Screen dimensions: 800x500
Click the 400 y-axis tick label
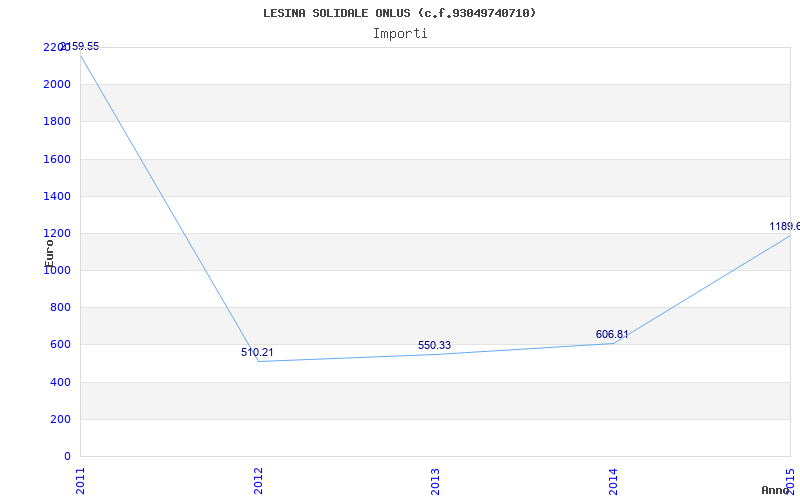click(60, 382)
